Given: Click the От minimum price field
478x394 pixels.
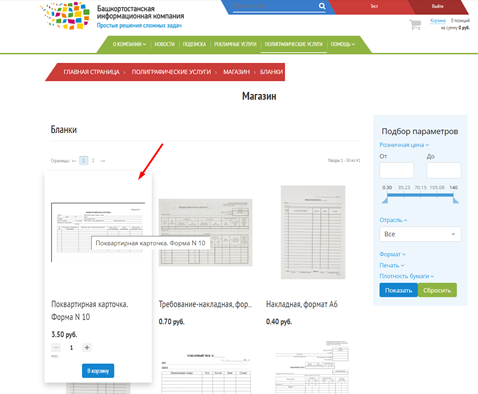Looking at the screenshot, I should coord(396,170).
